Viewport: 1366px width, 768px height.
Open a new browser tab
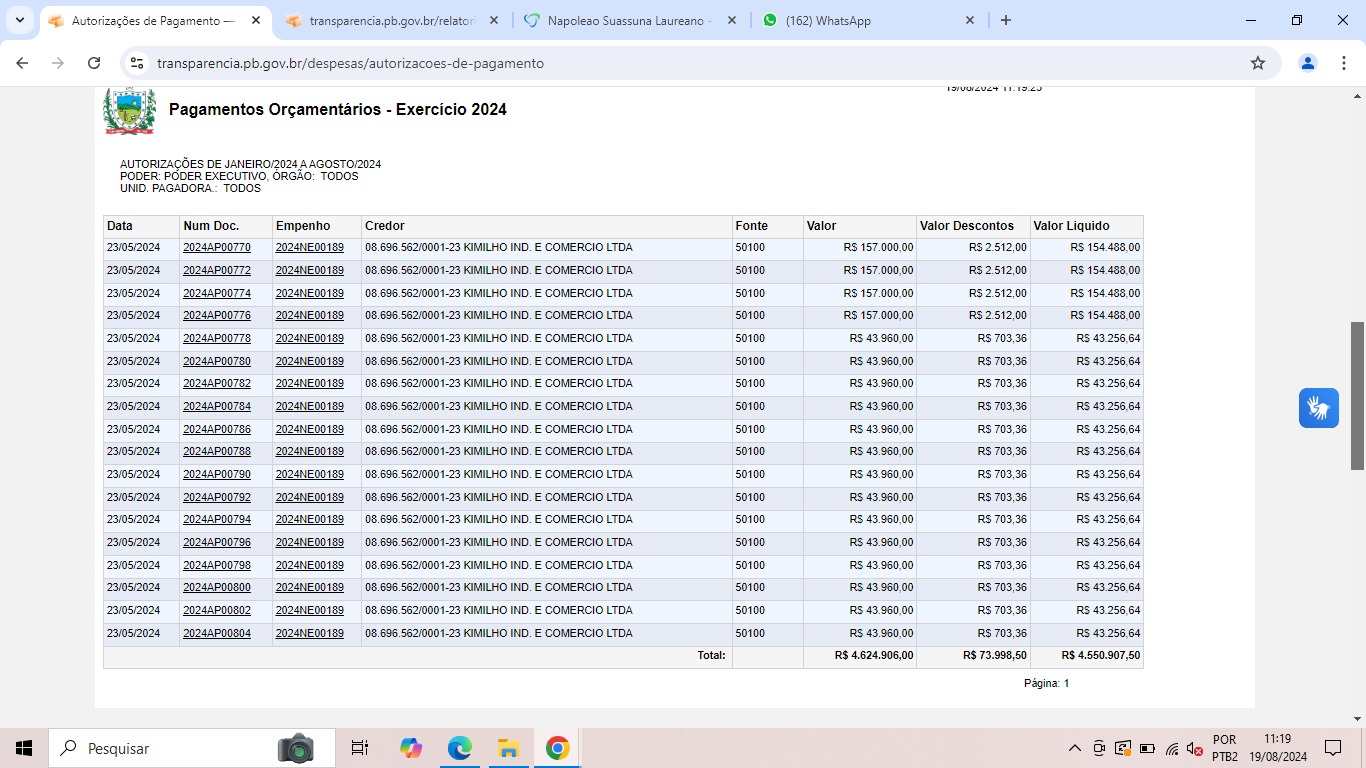coord(1006,20)
